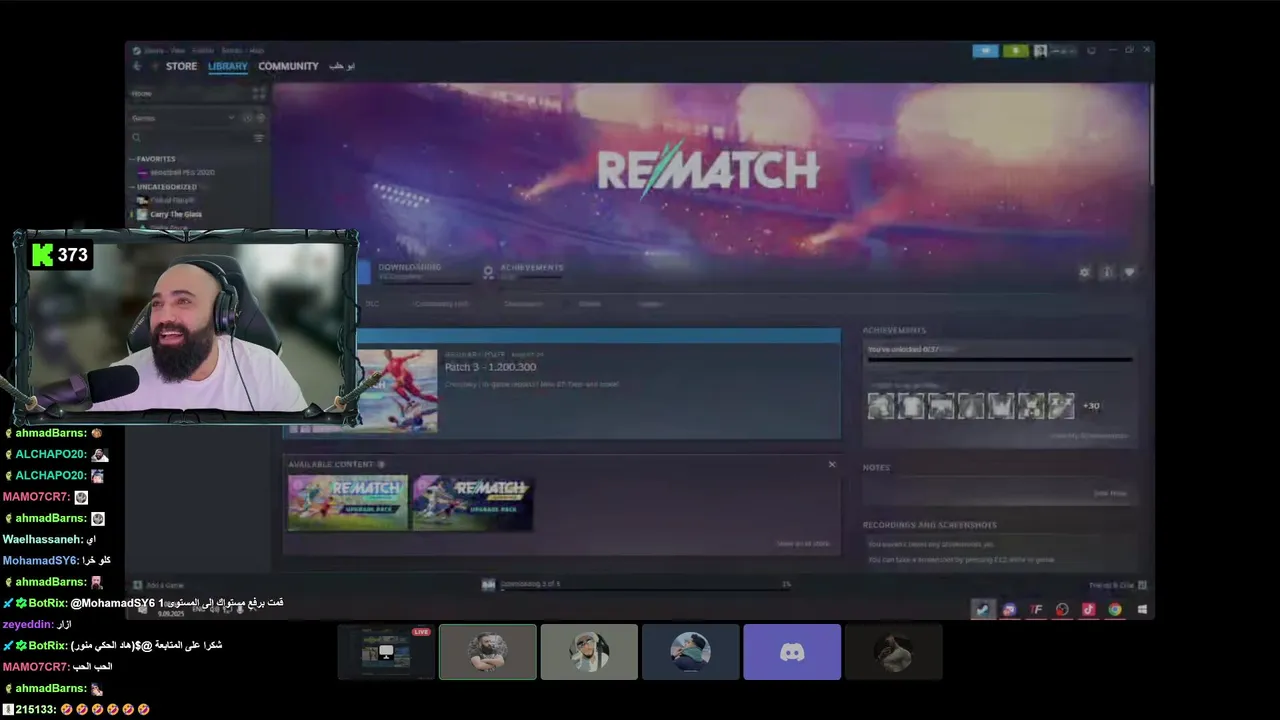
Task: Switch library to grid collections view icon
Action: (x=259, y=93)
